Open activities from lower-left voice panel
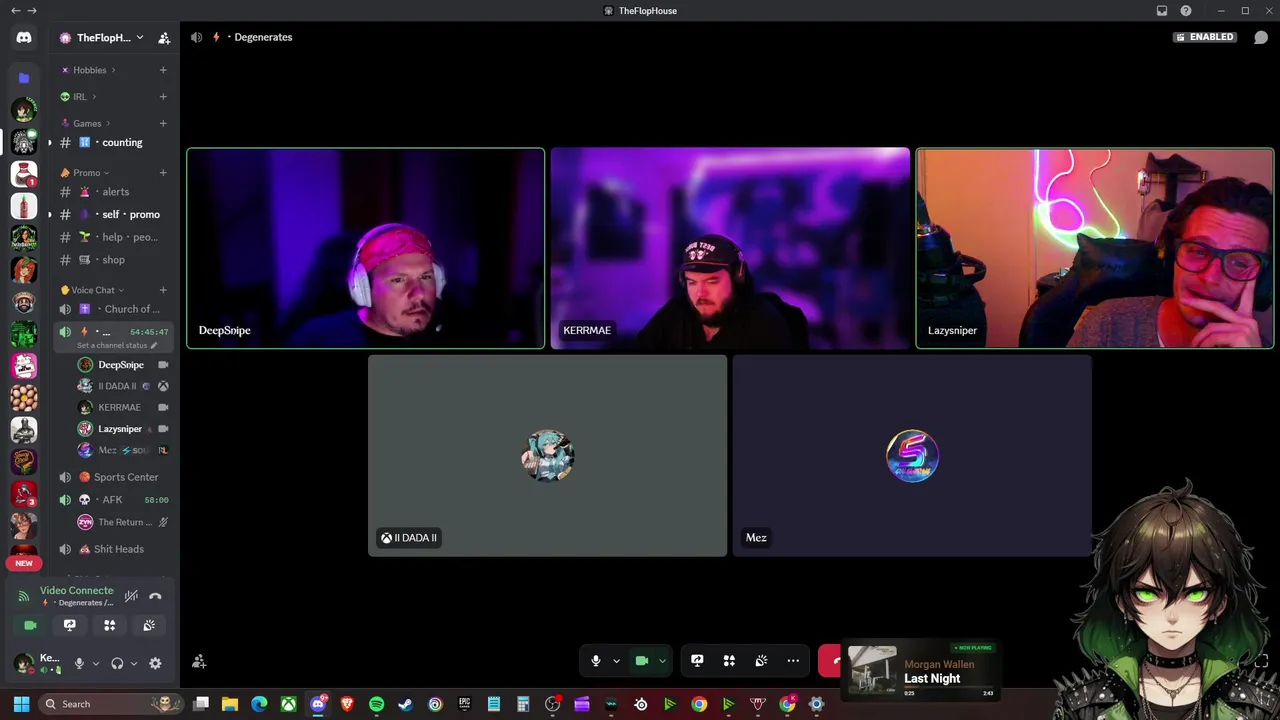Screen dimensions: 1280x720 tap(110, 625)
